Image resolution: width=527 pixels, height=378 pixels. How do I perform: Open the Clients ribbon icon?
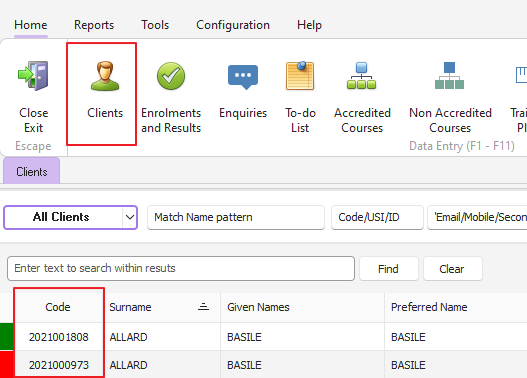[105, 76]
